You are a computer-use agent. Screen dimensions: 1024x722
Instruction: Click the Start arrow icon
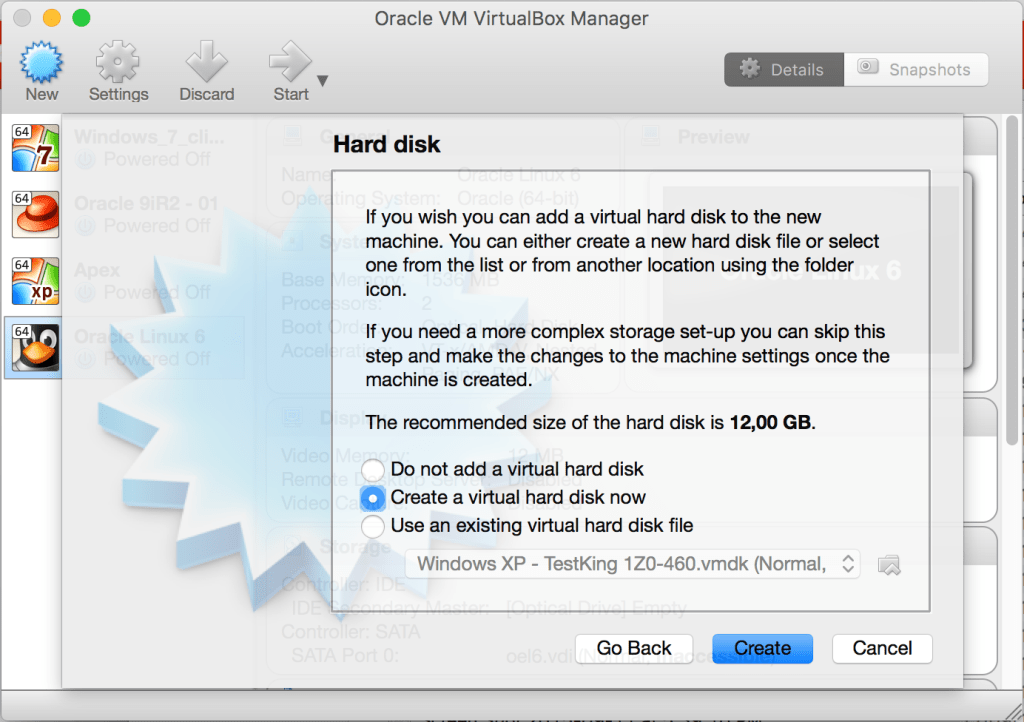tap(290, 63)
